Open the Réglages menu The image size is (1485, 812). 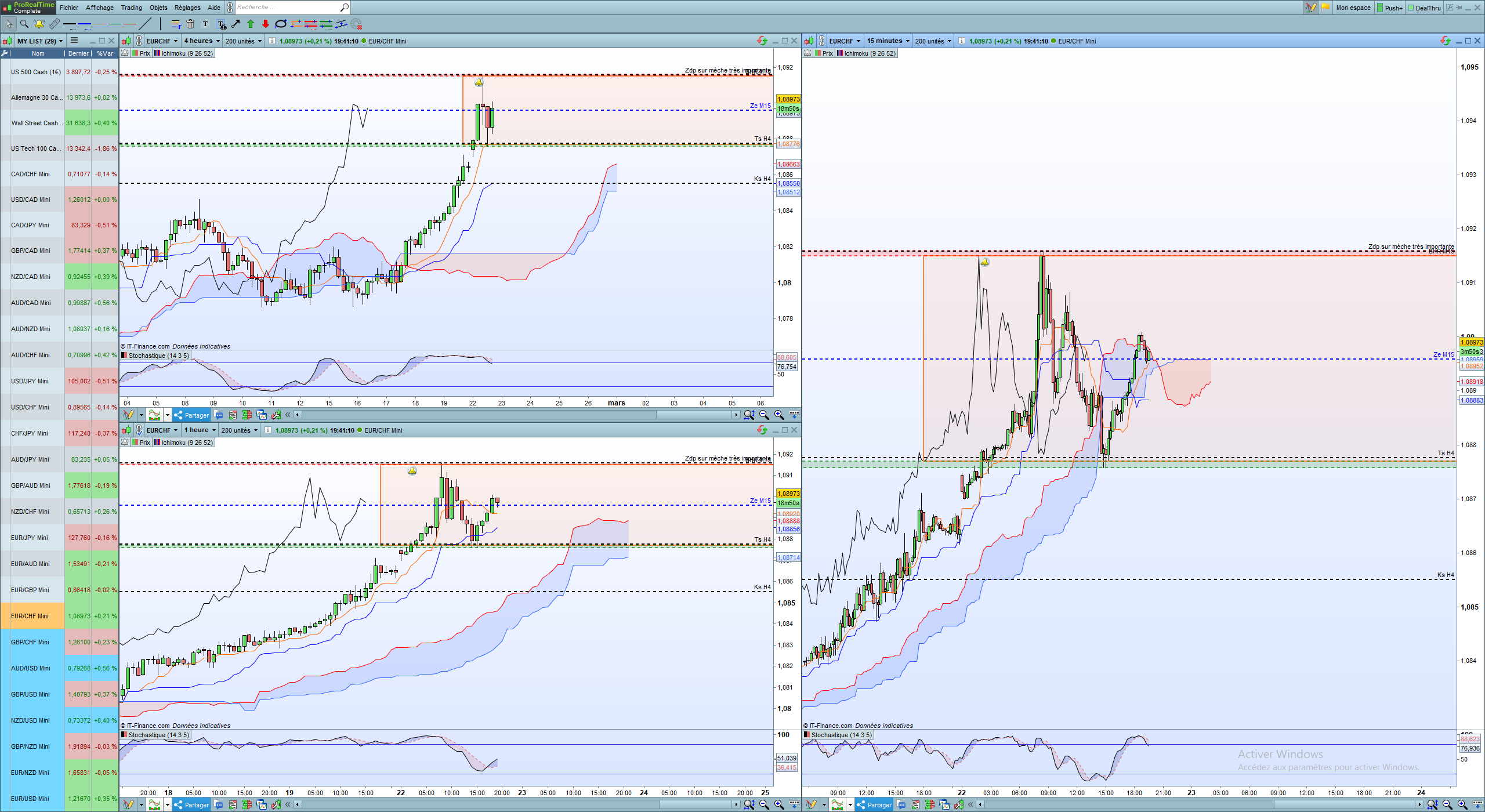(x=187, y=8)
